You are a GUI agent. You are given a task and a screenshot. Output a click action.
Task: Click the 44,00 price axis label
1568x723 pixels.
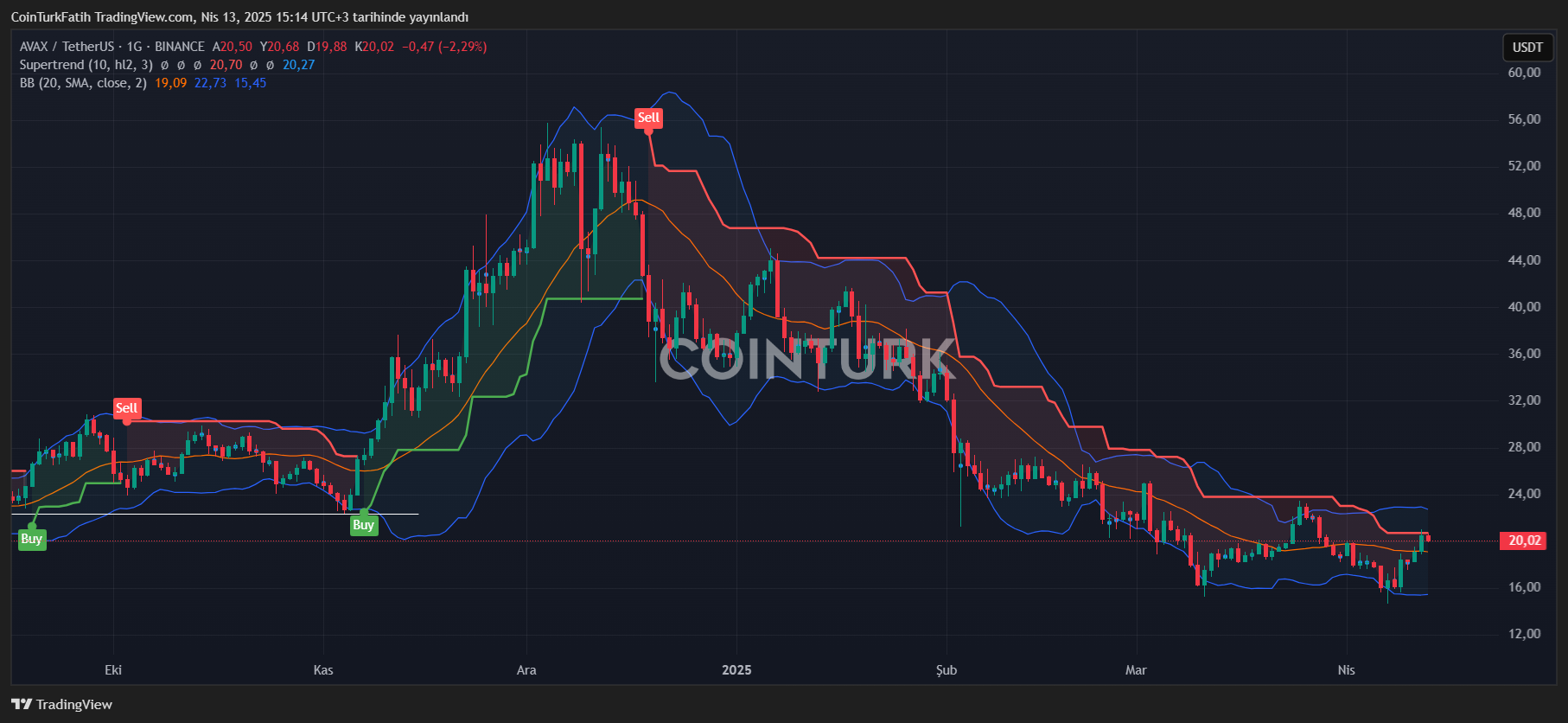(1524, 260)
